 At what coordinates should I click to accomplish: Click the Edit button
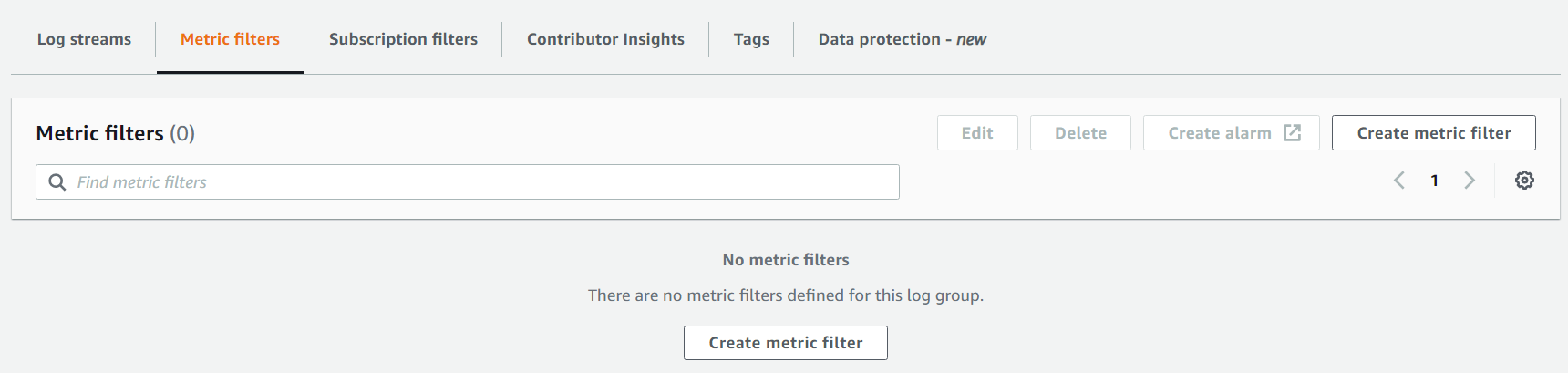(x=977, y=133)
